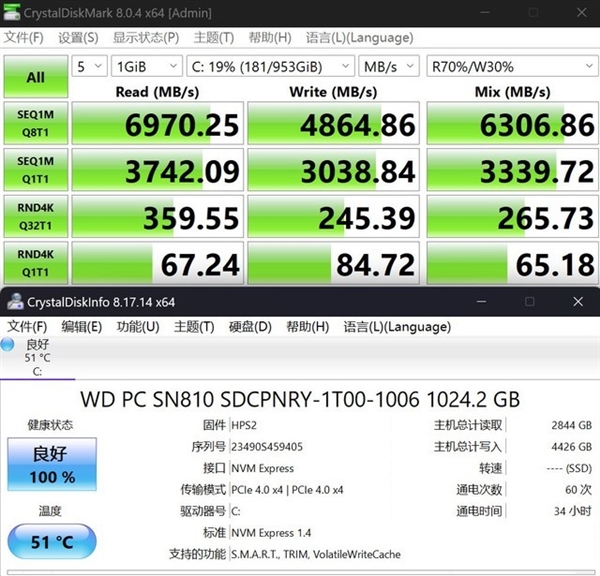Image resolution: width=600 pixels, height=576 pixels.
Task: Close the CrystalDiskInfo window
Action: [x=580, y=301]
